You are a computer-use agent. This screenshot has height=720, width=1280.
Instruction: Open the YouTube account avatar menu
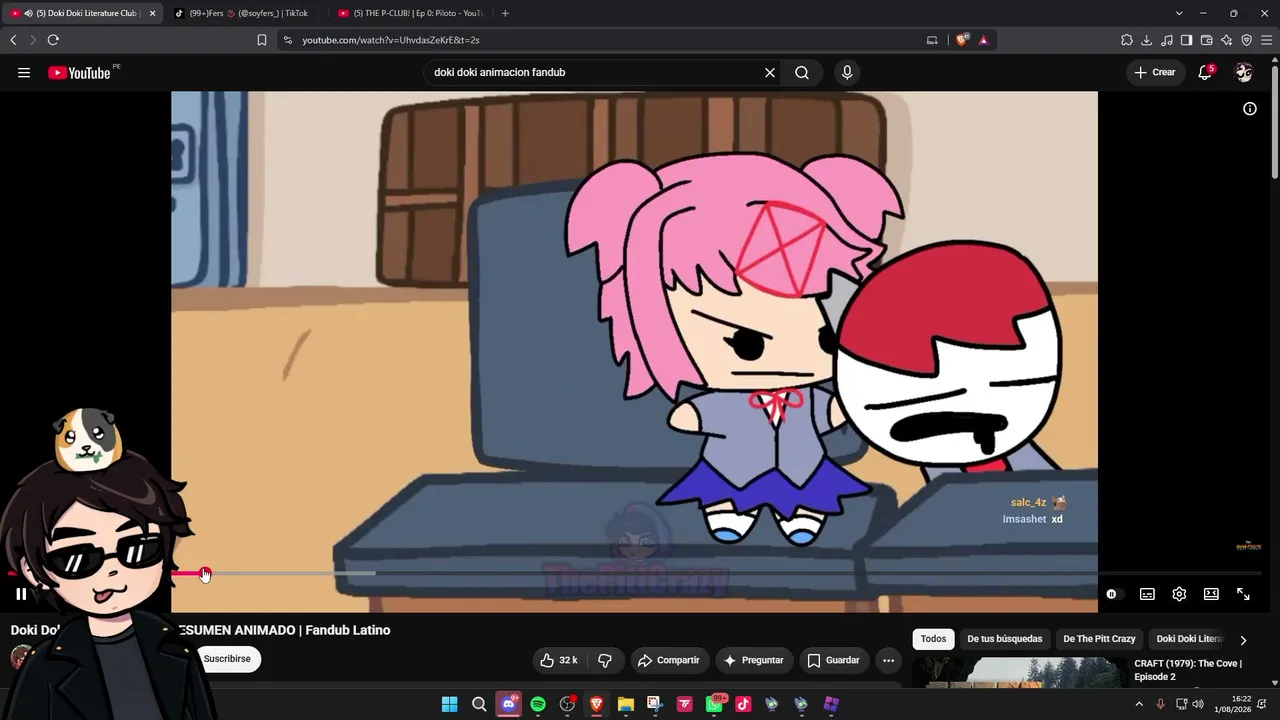(x=1244, y=72)
